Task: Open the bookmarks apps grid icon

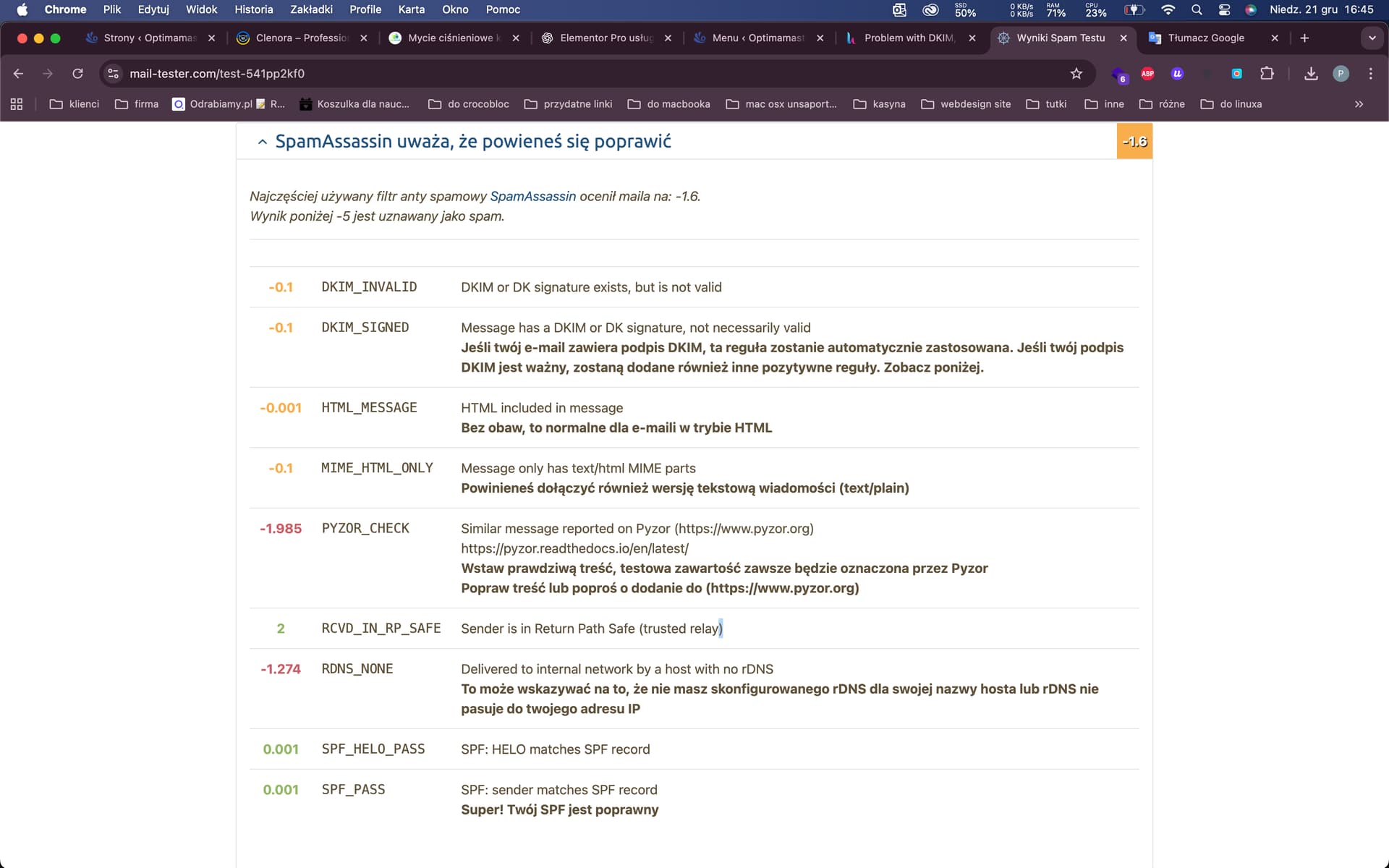Action: click(17, 104)
